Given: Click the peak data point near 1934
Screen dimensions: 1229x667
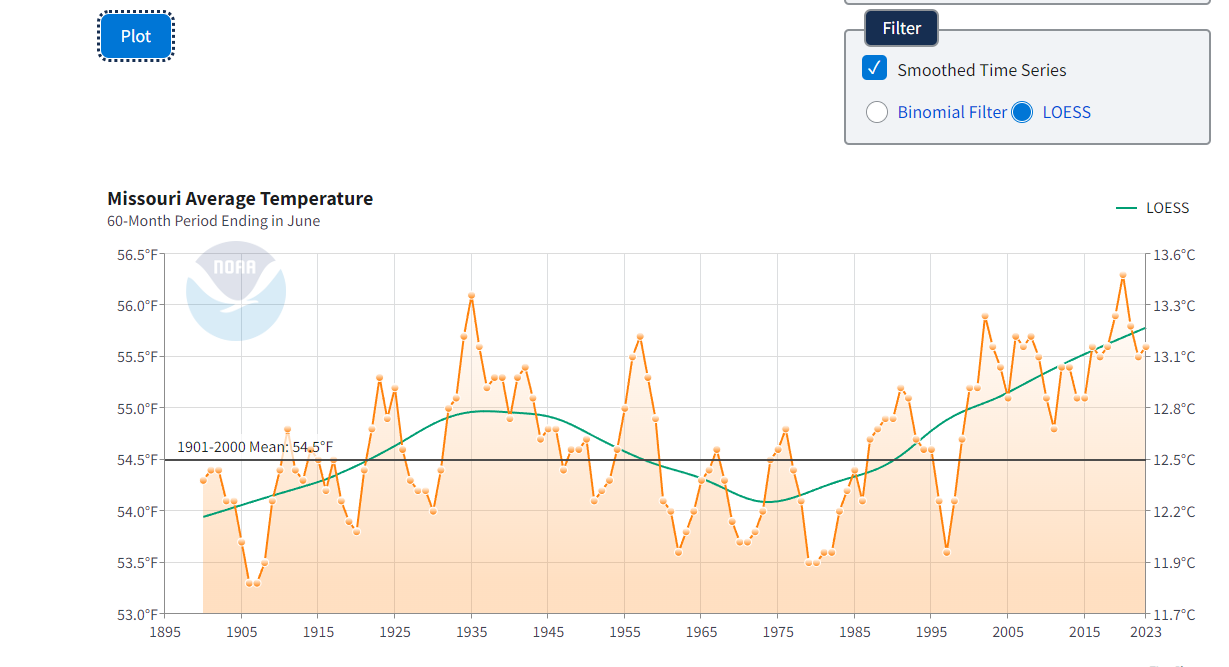Looking at the screenshot, I should tap(471, 296).
